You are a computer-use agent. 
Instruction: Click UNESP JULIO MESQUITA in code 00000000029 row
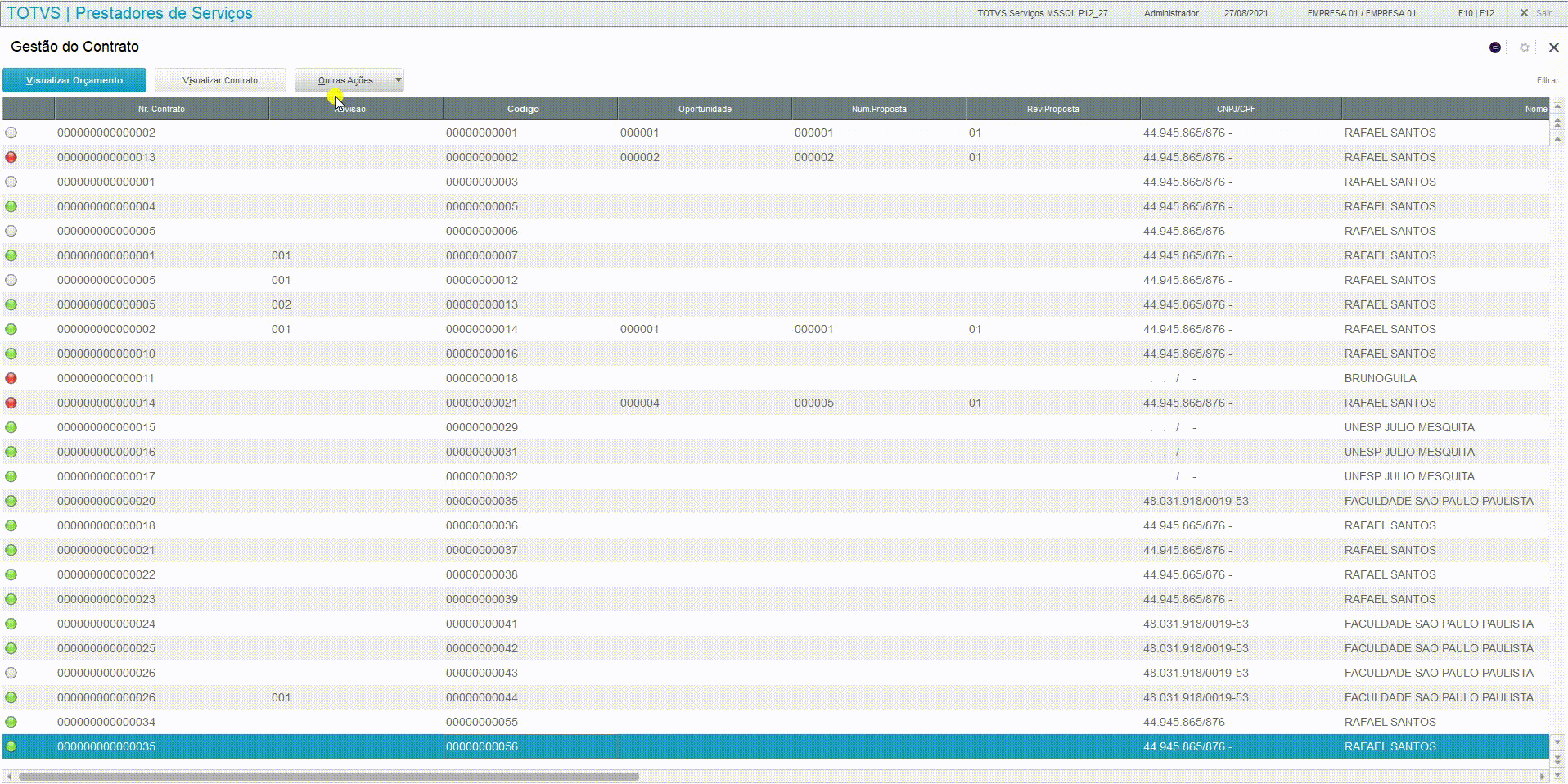click(x=1409, y=427)
